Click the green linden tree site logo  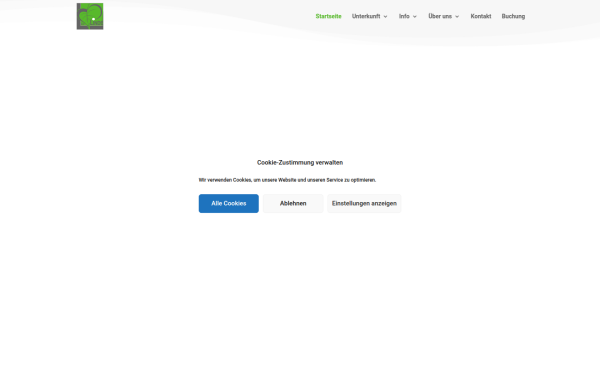point(90,16)
